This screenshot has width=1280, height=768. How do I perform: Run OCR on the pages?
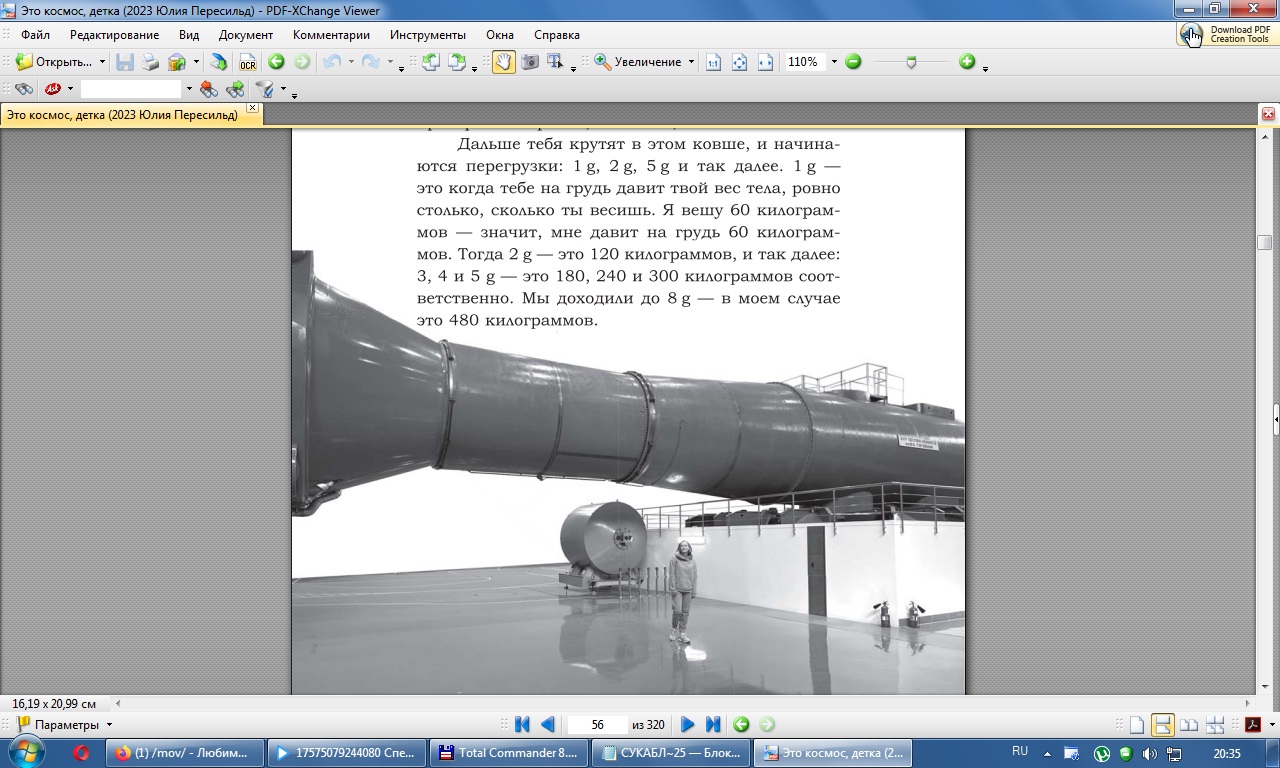[x=247, y=62]
